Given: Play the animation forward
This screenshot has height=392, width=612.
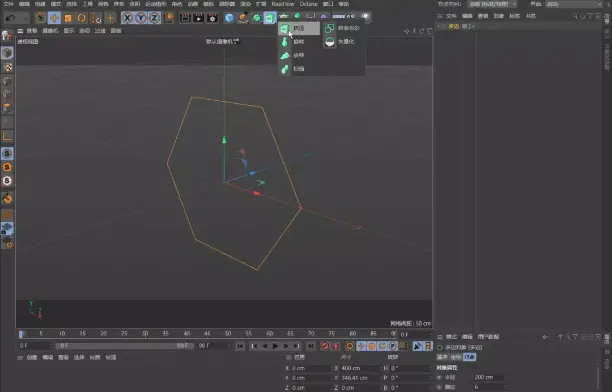Looking at the screenshot, I should pyautogui.click(x=275, y=346).
